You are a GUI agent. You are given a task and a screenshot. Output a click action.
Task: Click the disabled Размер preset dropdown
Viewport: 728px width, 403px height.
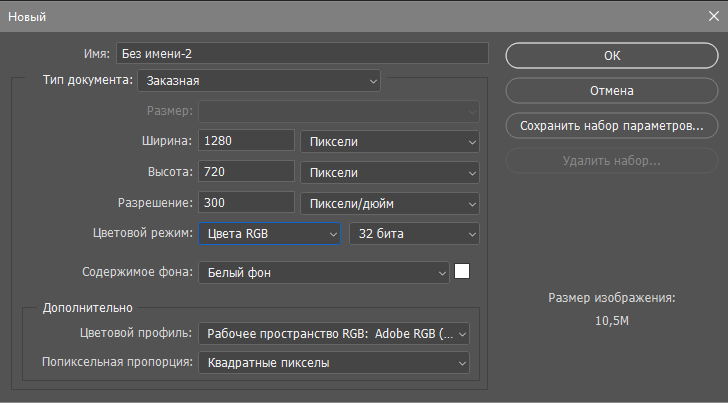339,111
